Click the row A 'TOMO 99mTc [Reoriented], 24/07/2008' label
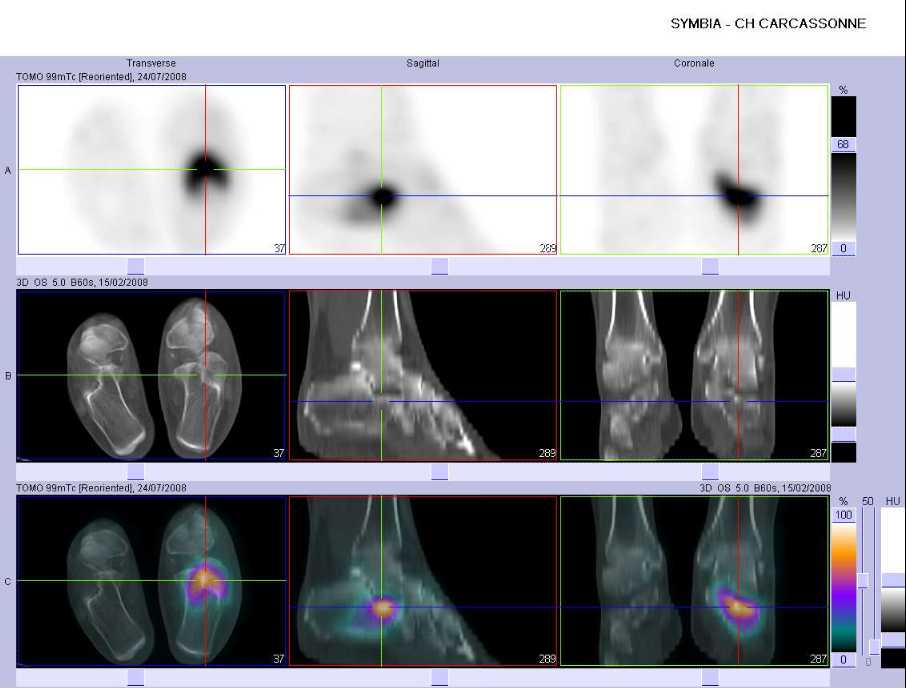Viewport: 906px width, 688px height. click(x=101, y=77)
